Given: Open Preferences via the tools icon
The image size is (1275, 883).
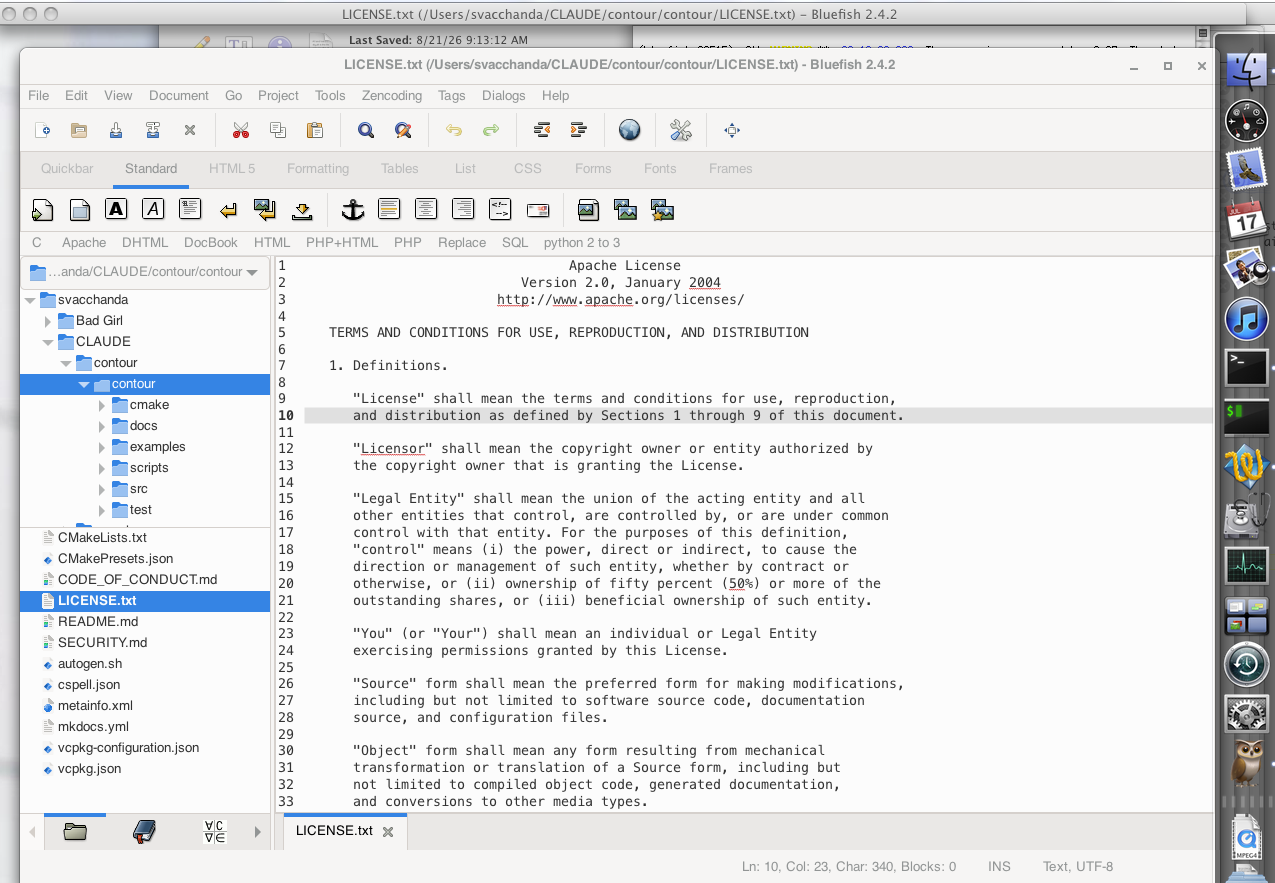Looking at the screenshot, I should click(x=681, y=130).
